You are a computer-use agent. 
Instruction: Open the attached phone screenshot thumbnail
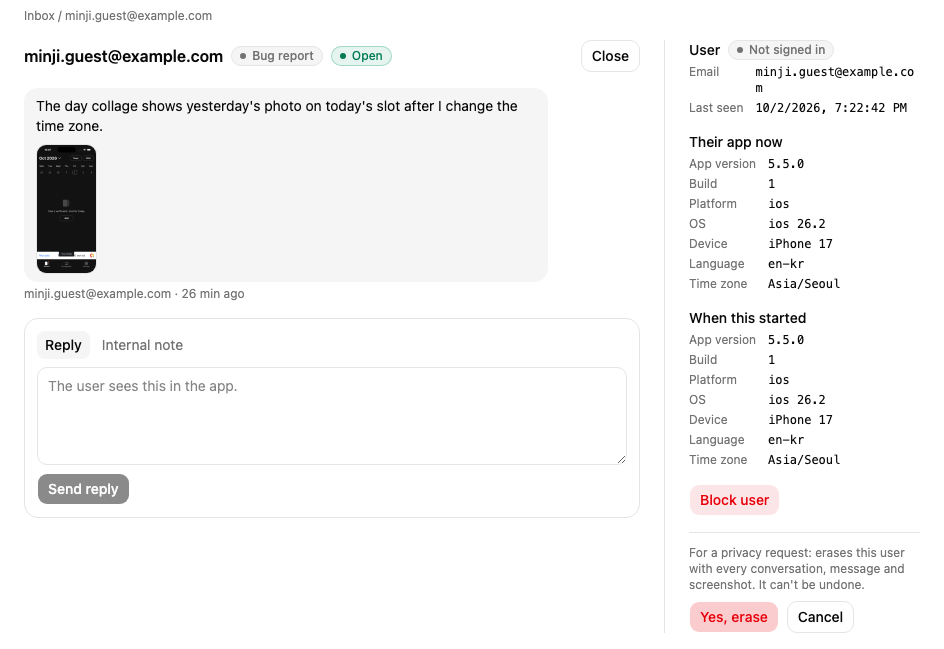click(x=66, y=209)
